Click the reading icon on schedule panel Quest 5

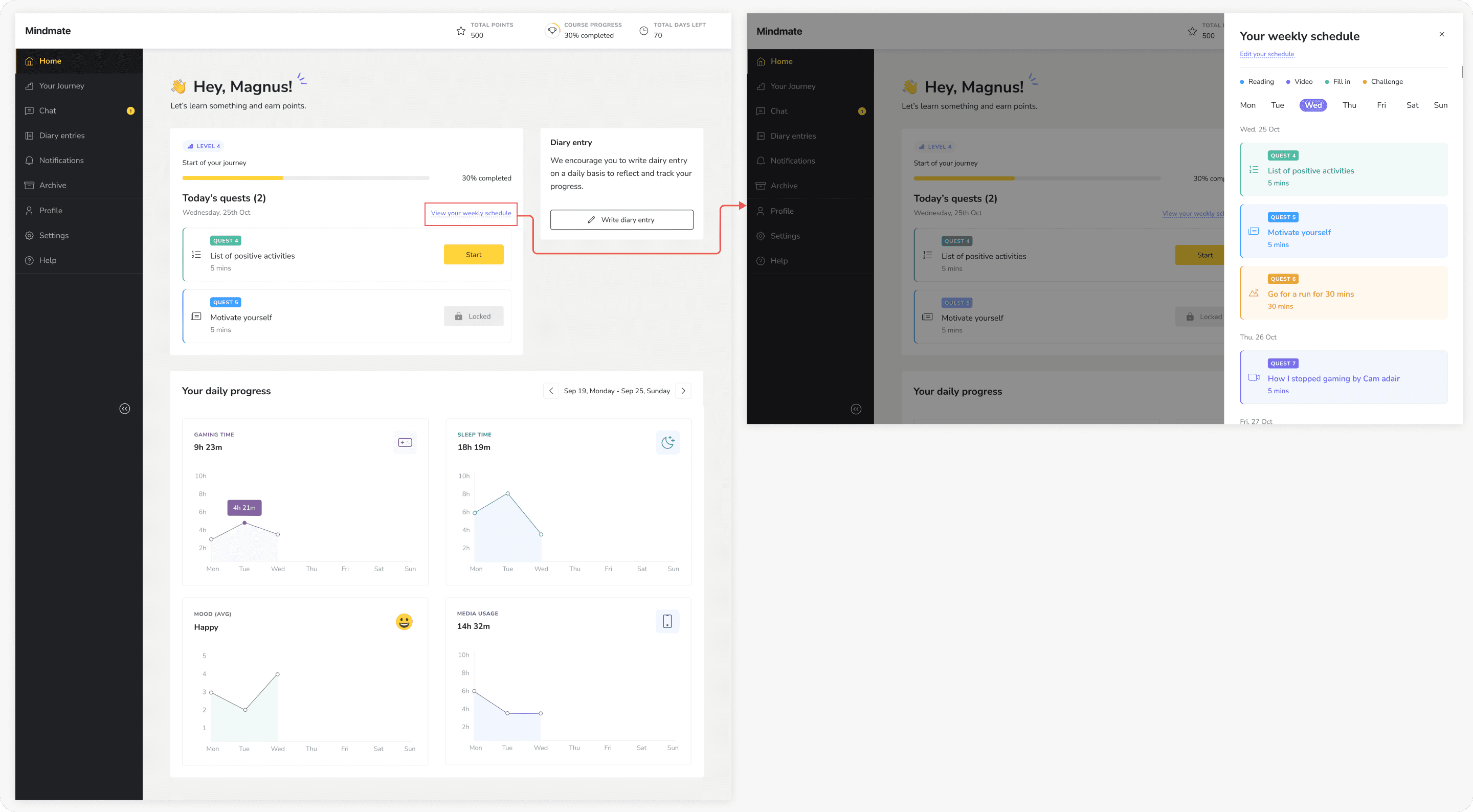(x=1254, y=231)
